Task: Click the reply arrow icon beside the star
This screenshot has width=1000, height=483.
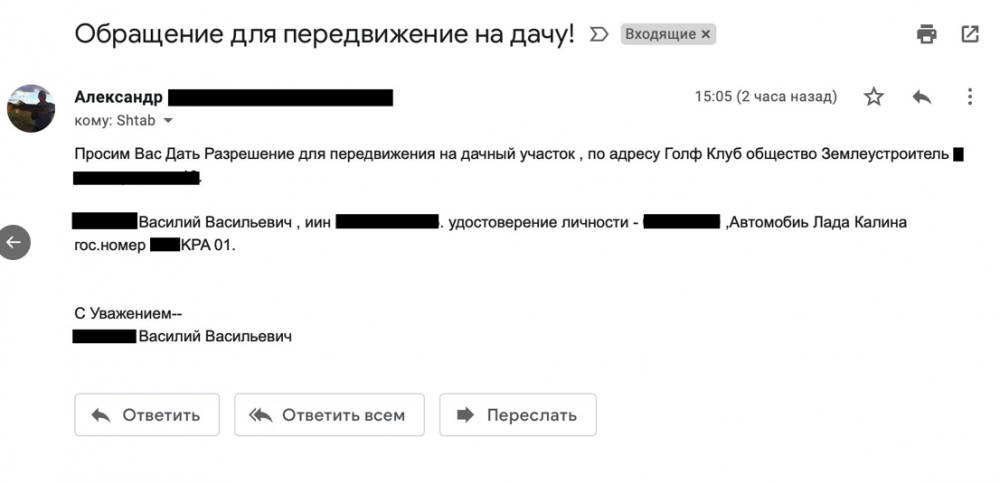Action: tap(922, 97)
